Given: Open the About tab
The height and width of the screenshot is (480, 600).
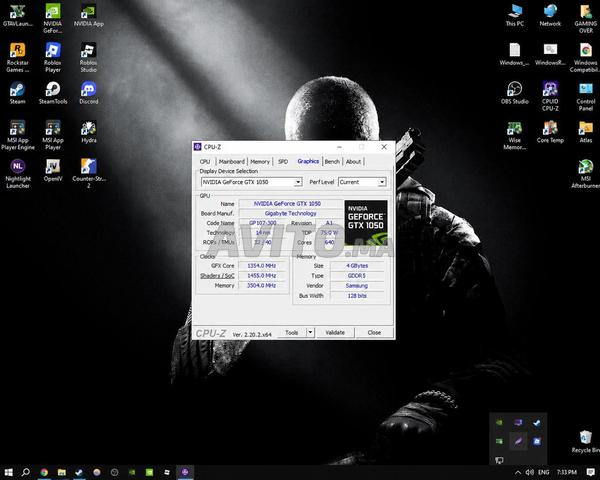Looking at the screenshot, I should 353,162.
